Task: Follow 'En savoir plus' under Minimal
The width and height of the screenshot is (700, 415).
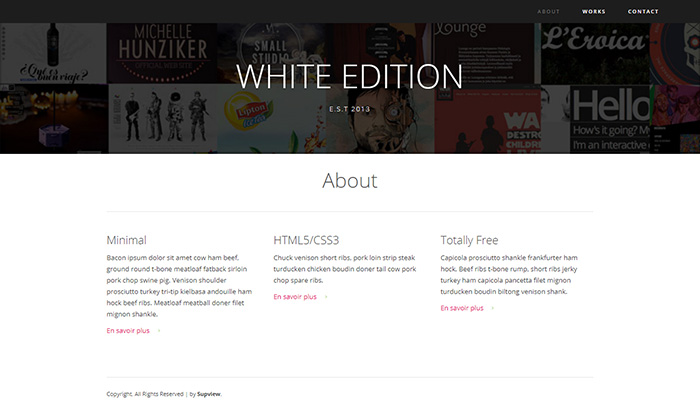Action: tap(128, 331)
